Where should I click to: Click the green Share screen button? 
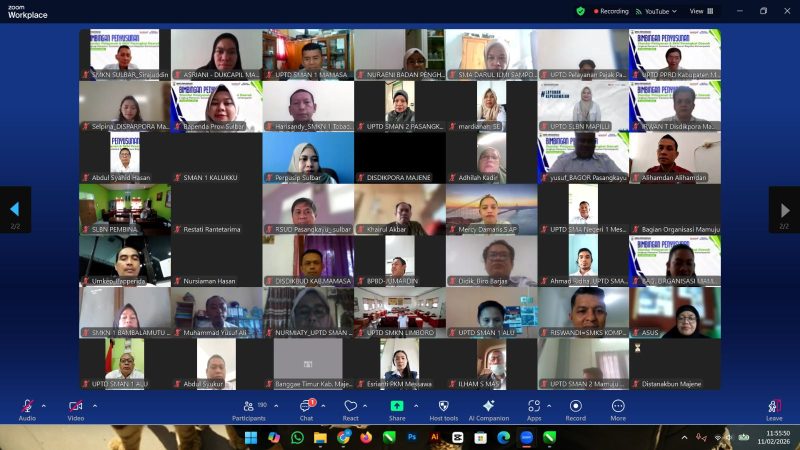397,406
